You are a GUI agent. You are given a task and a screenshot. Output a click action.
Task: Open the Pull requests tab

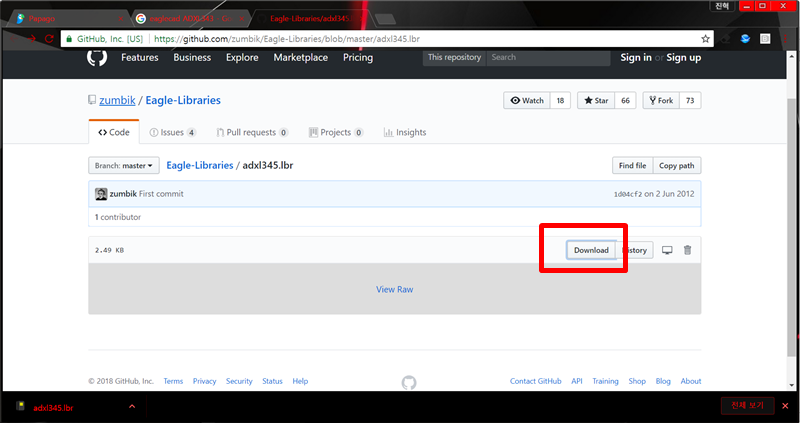(x=252, y=132)
